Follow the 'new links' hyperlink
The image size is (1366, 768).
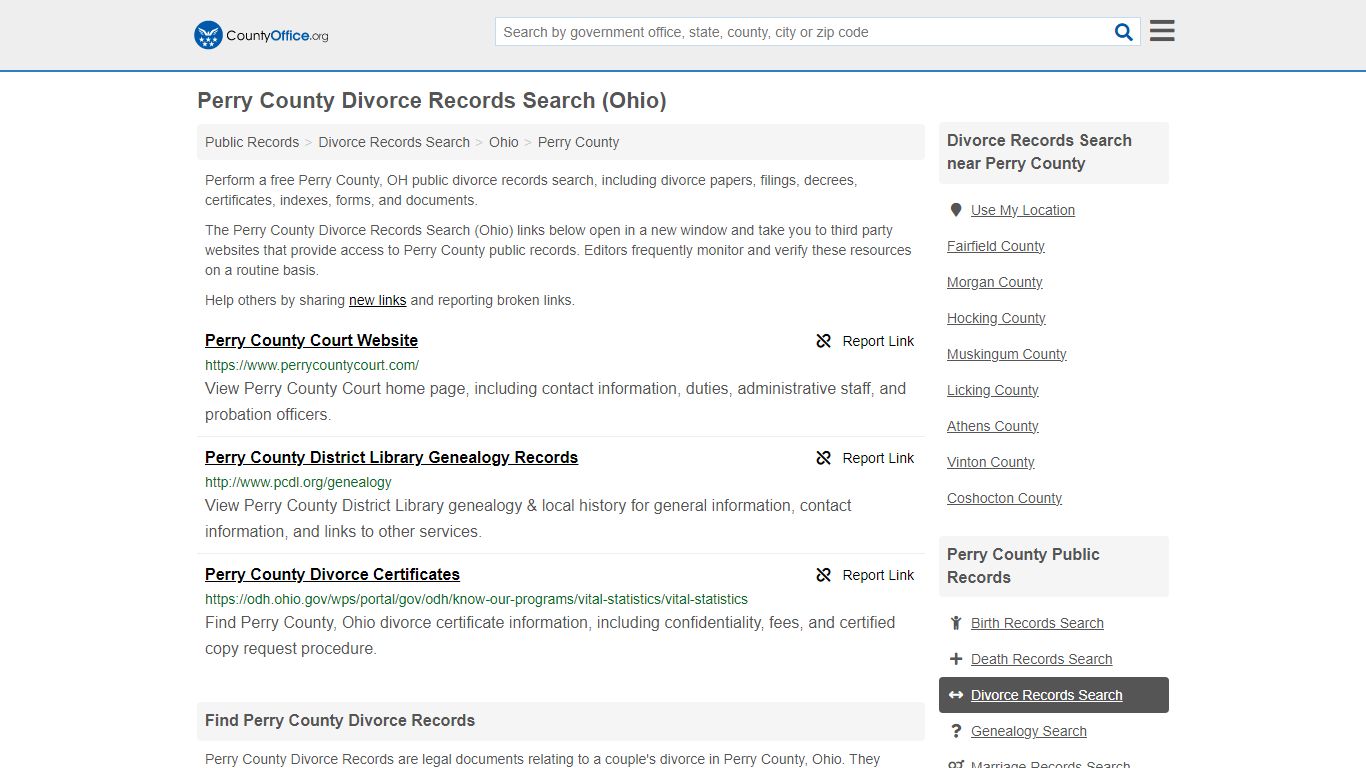[x=377, y=300]
